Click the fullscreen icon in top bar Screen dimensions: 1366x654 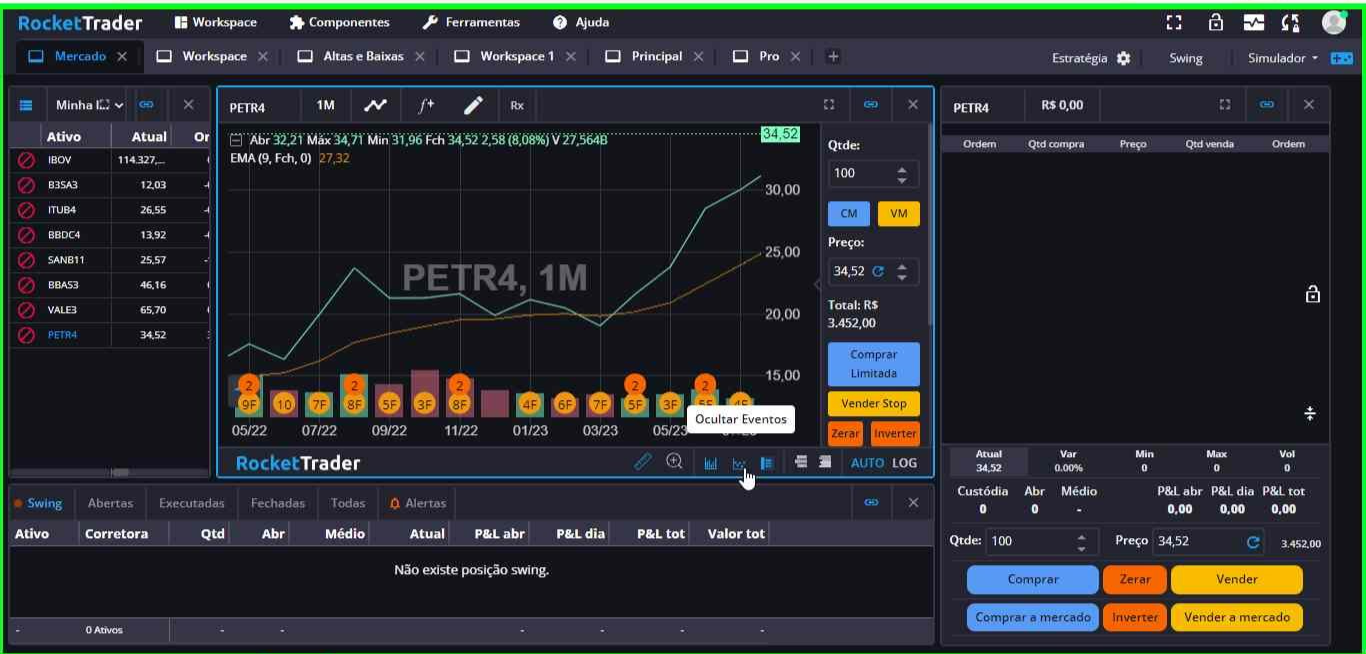(1174, 22)
